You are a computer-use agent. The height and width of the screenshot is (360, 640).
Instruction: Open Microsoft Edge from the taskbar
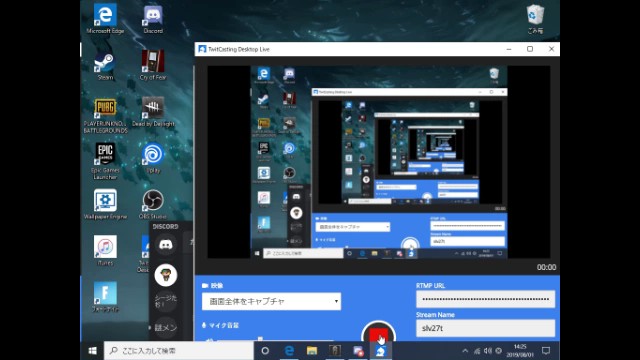pos(289,351)
